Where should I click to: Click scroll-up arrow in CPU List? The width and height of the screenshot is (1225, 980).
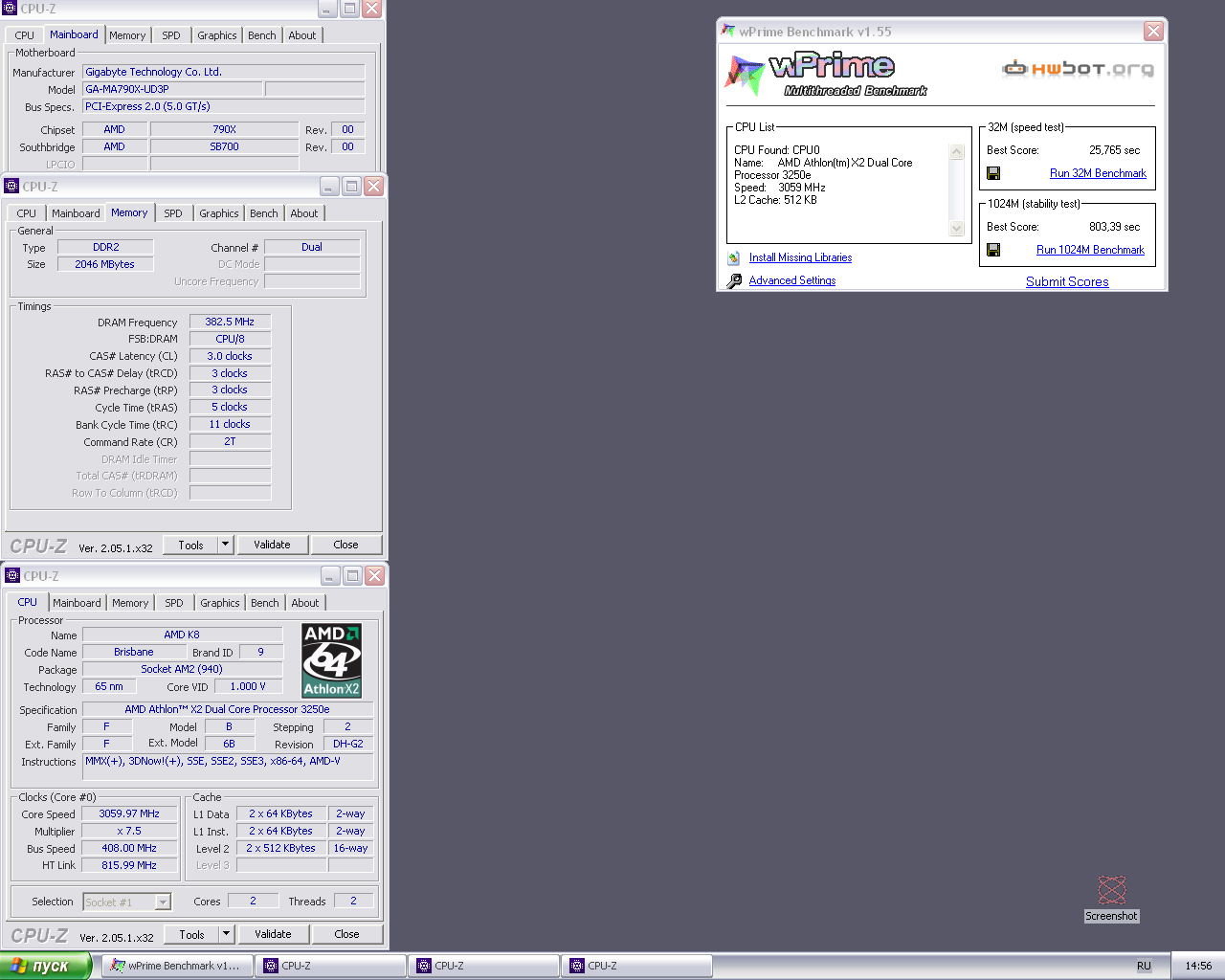coord(956,151)
